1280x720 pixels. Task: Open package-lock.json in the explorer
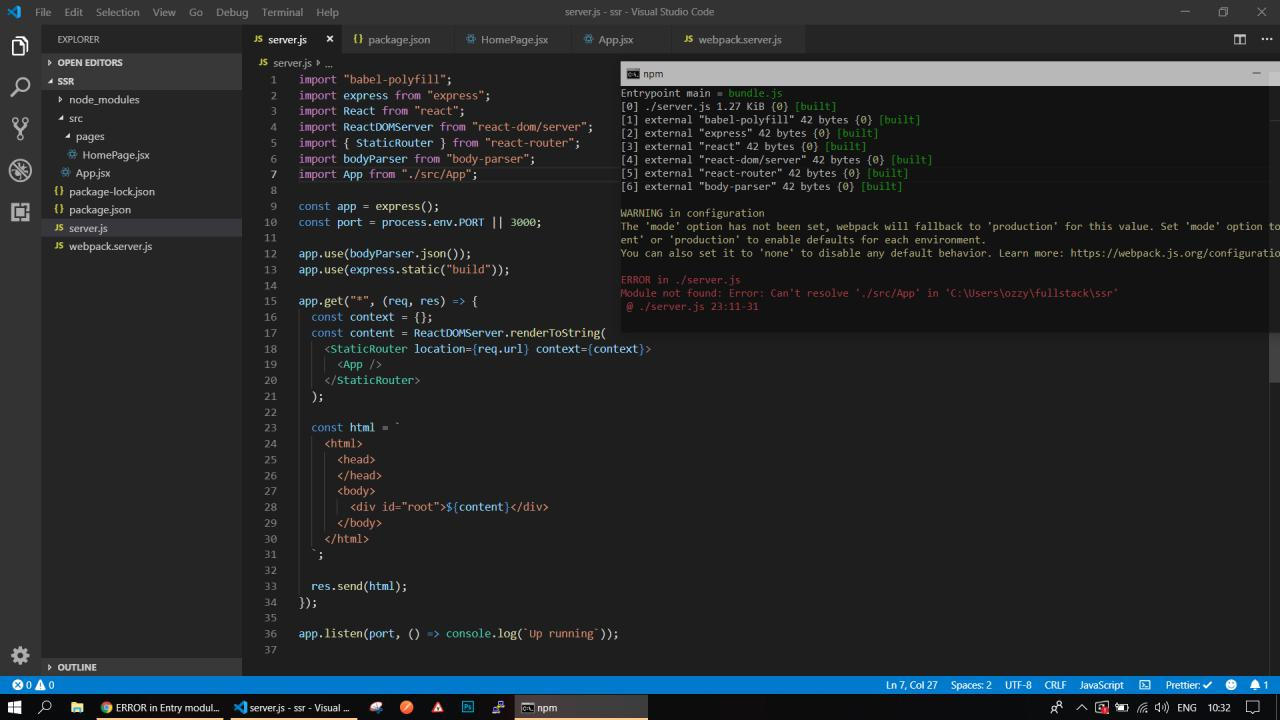(141, 191)
